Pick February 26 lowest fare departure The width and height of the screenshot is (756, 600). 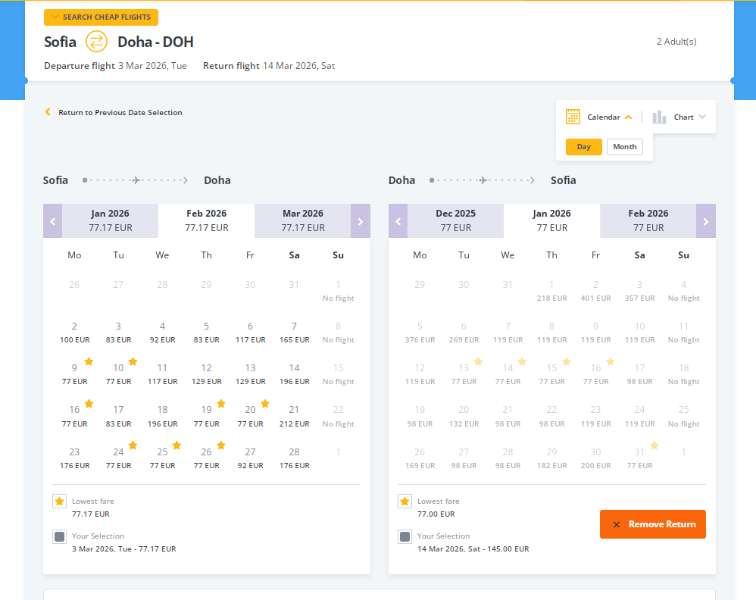pos(206,458)
